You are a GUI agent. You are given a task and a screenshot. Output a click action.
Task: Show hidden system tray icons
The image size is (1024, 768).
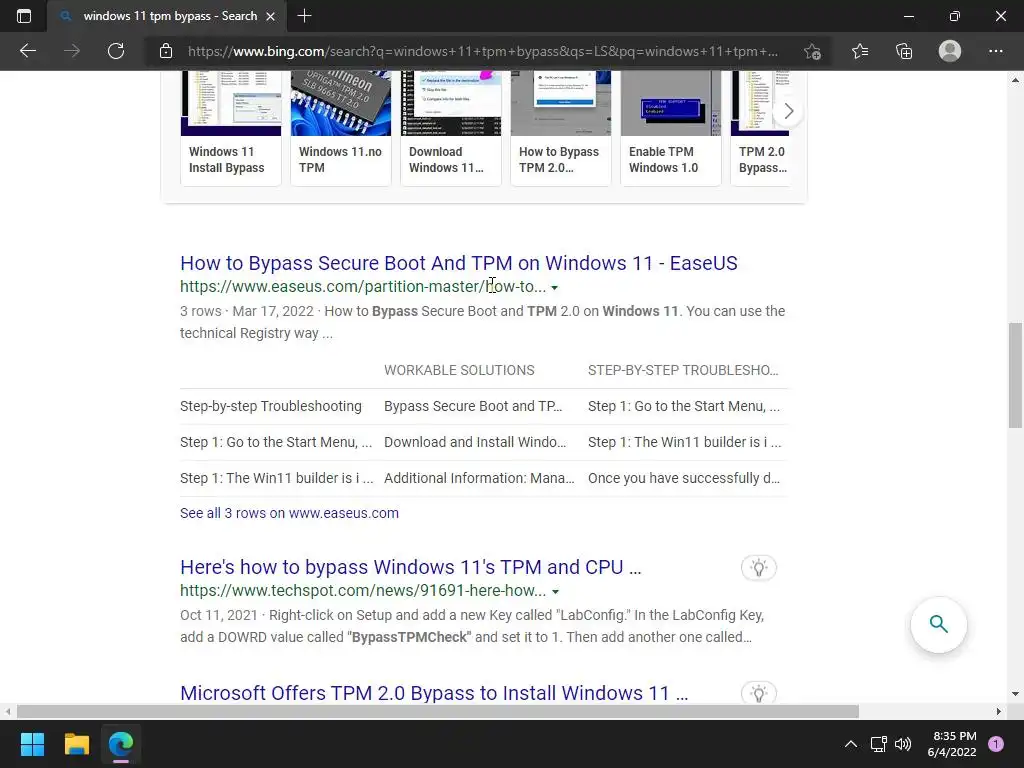click(x=850, y=744)
